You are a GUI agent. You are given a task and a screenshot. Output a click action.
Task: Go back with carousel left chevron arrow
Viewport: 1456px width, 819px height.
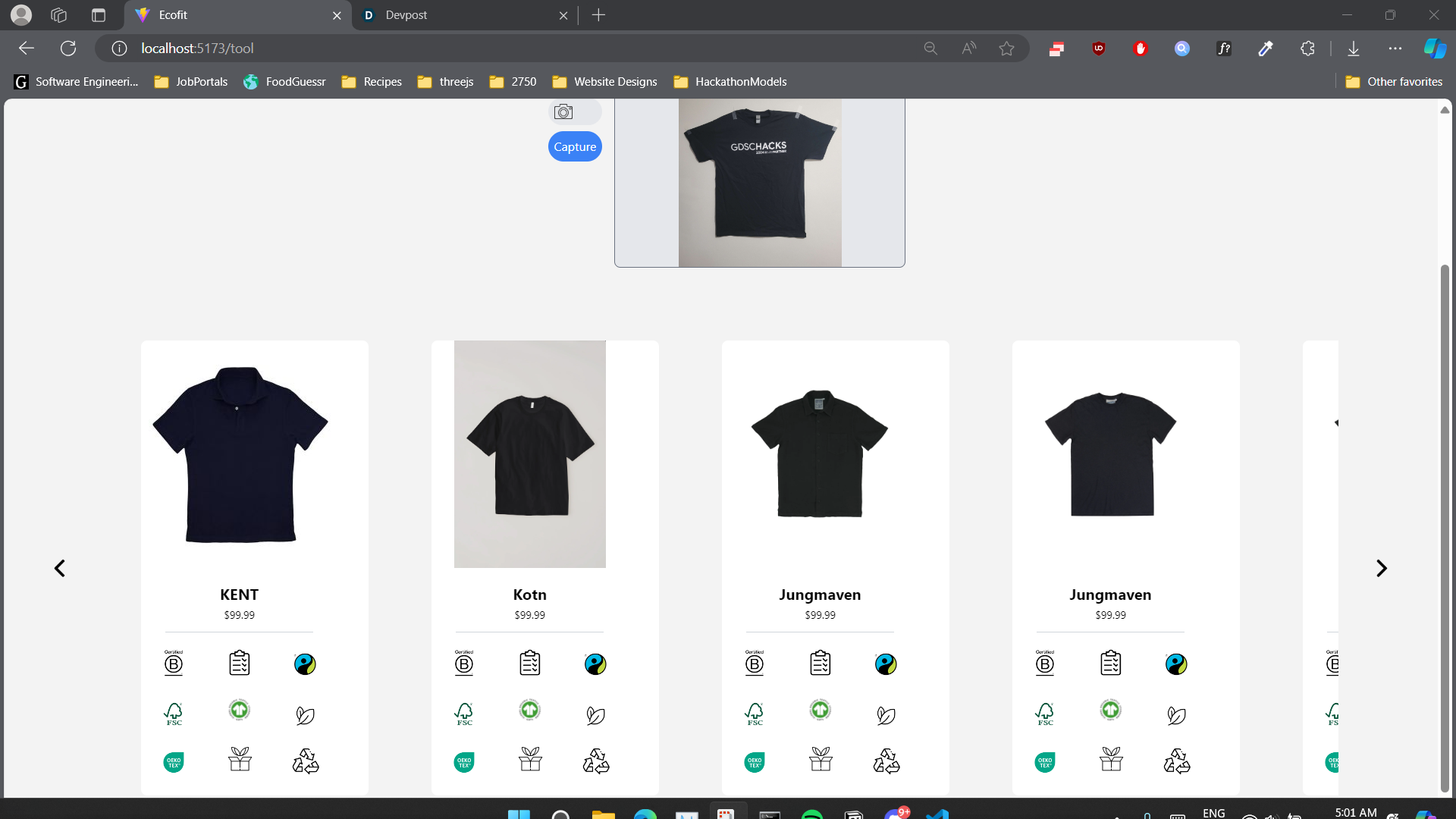(60, 568)
